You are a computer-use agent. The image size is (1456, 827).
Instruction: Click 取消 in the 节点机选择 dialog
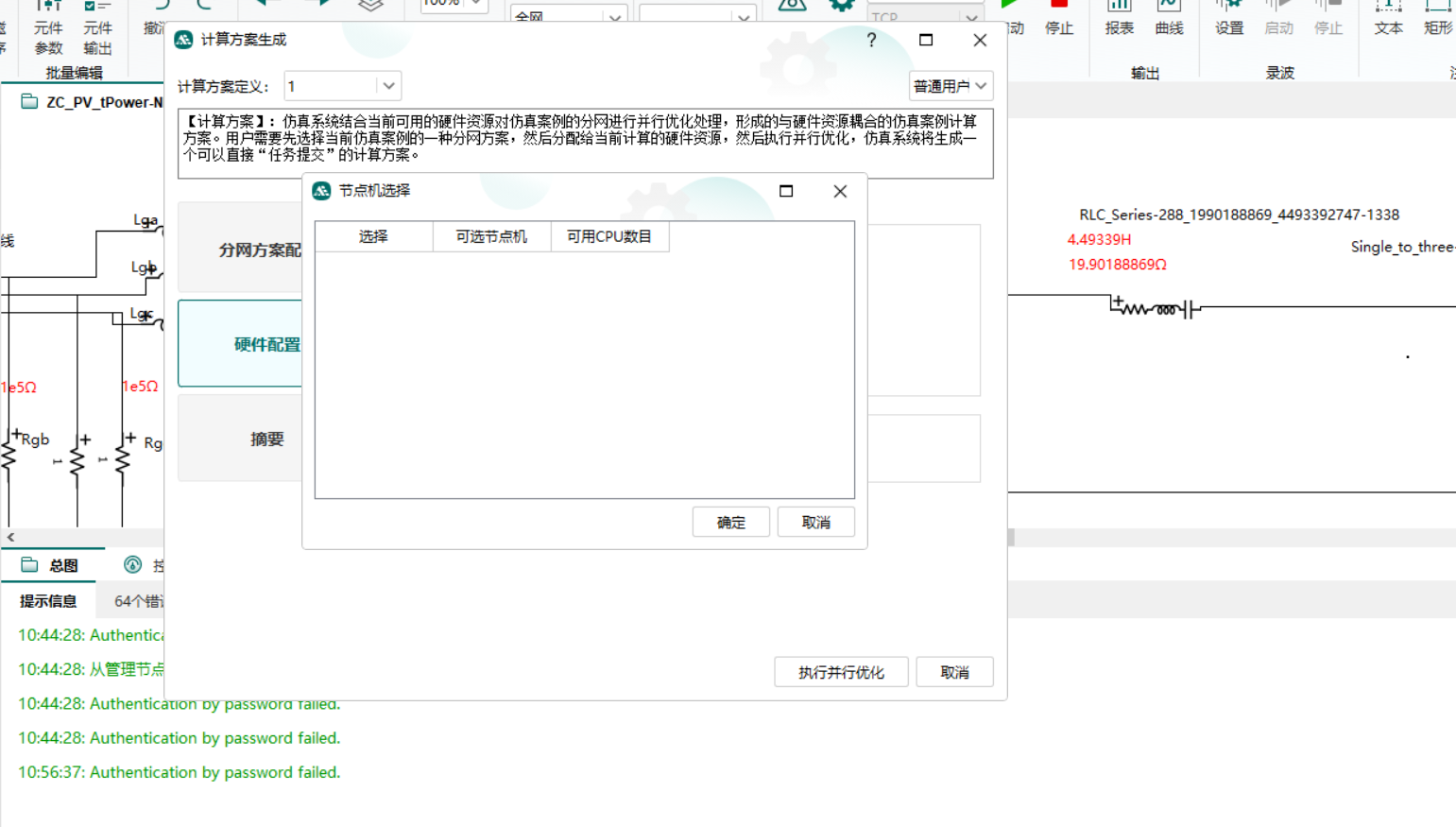815,522
